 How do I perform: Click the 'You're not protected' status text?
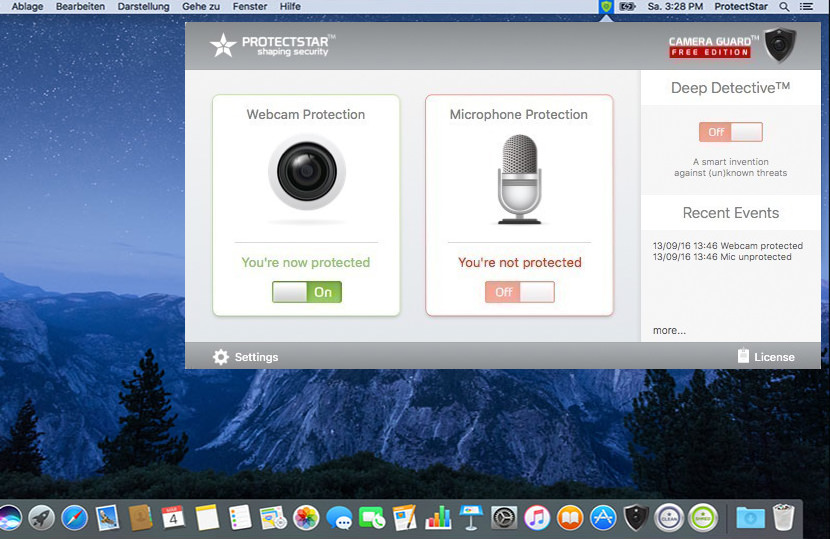(x=520, y=262)
